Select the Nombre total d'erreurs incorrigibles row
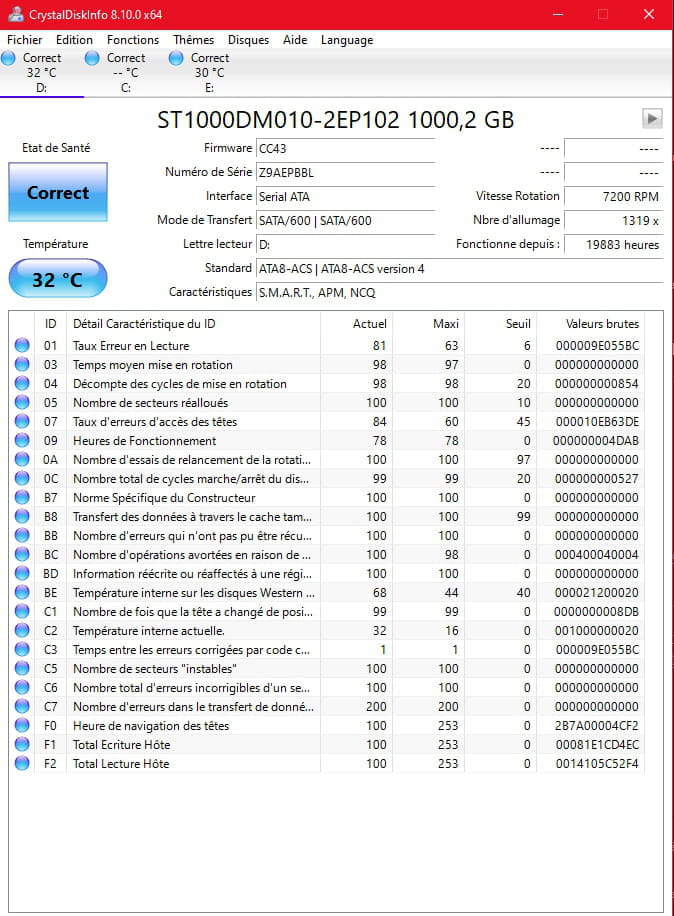Image resolution: width=674 pixels, height=916 pixels. [327, 688]
